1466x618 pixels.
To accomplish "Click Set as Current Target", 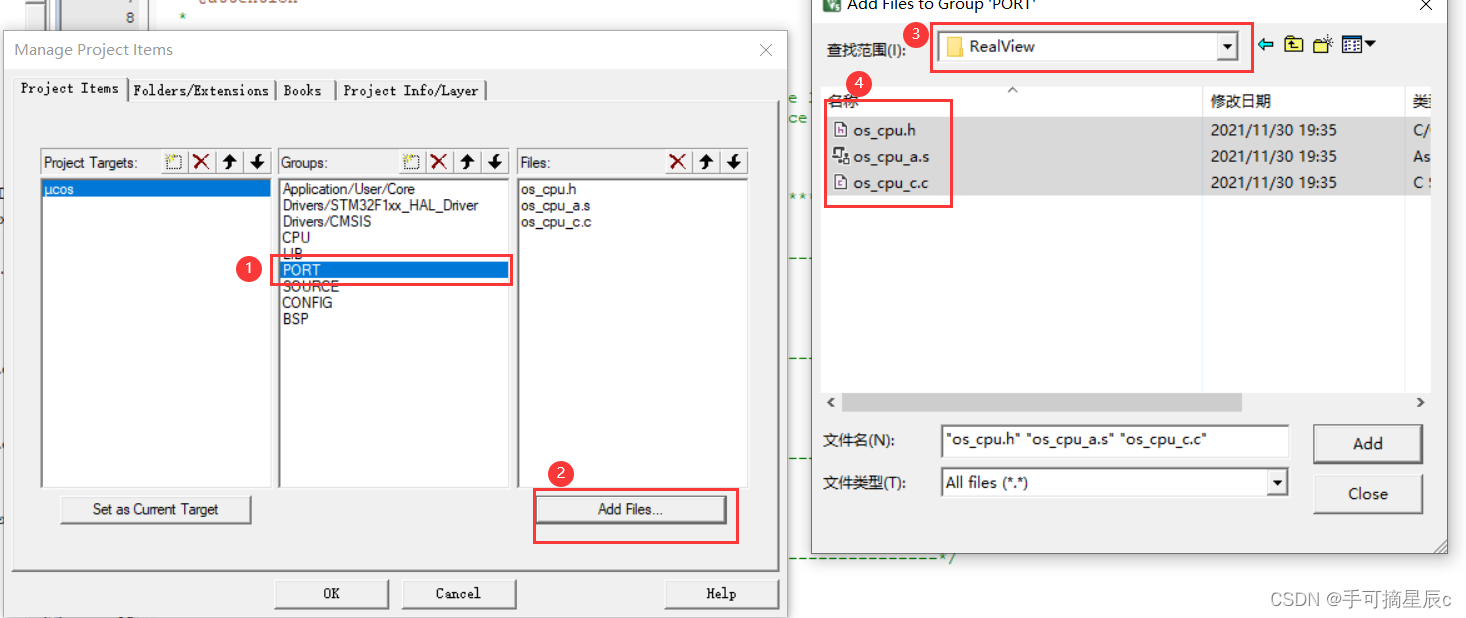I will [x=156, y=509].
